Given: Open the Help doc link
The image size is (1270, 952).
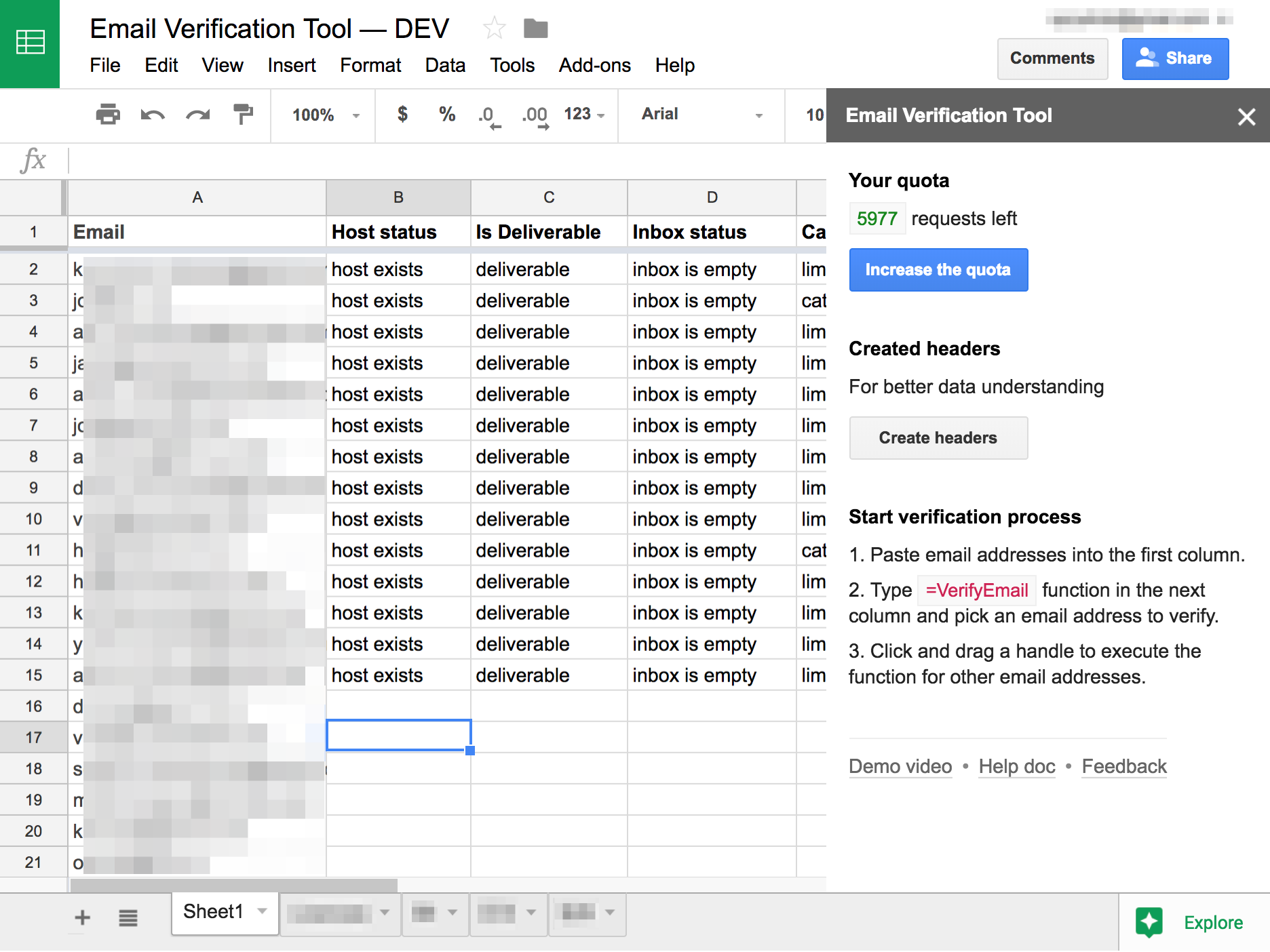Looking at the screenshot, I should pos(1017,766).
